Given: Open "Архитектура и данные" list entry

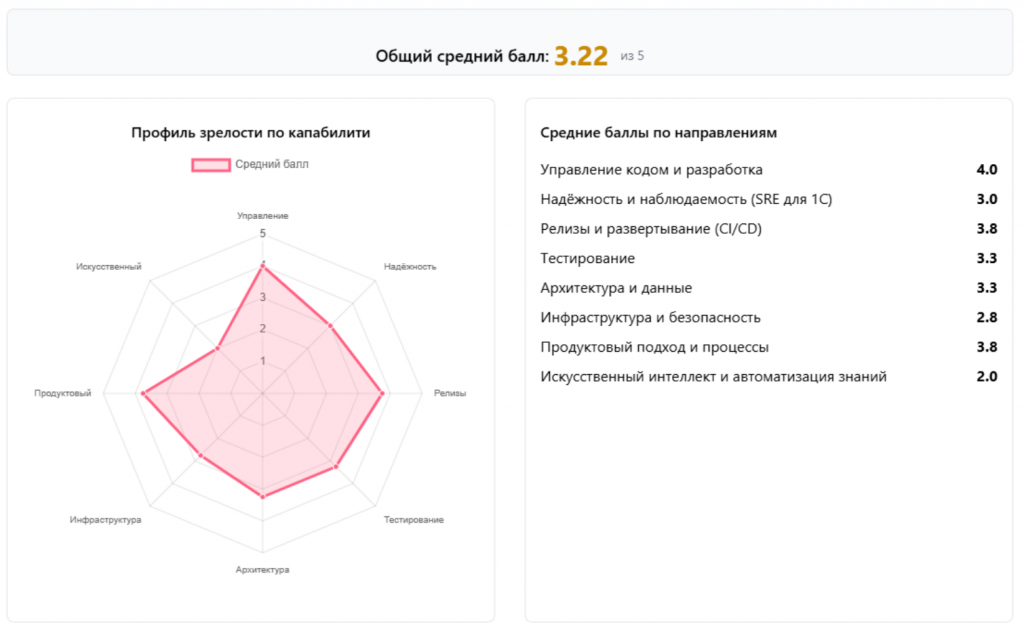Looking at the screenshot, I should point(616,288).
